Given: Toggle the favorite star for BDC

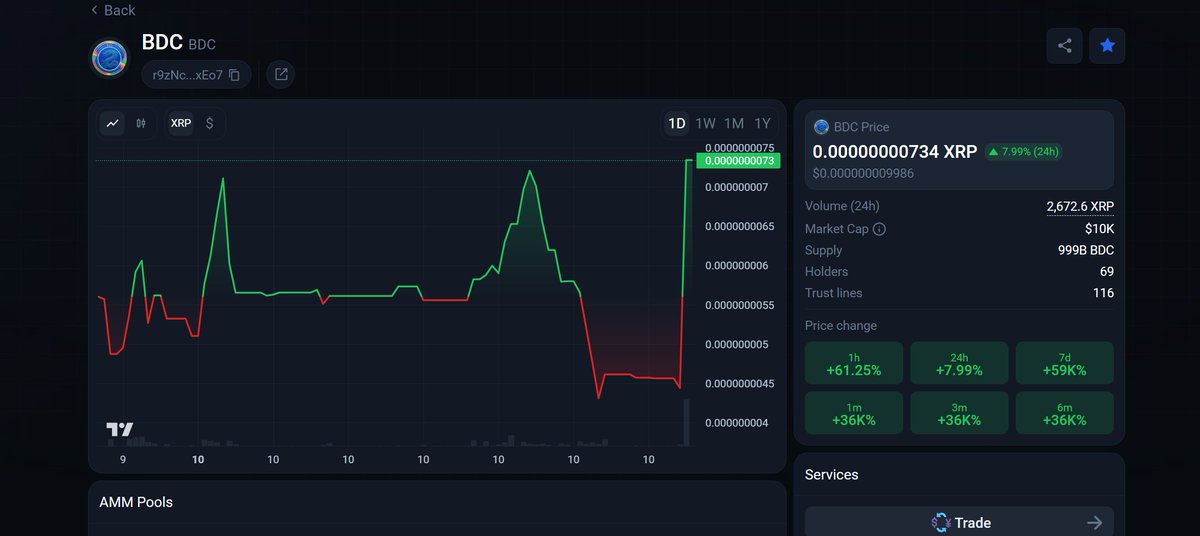Looking at the screenshot, I should [1107, 45].
